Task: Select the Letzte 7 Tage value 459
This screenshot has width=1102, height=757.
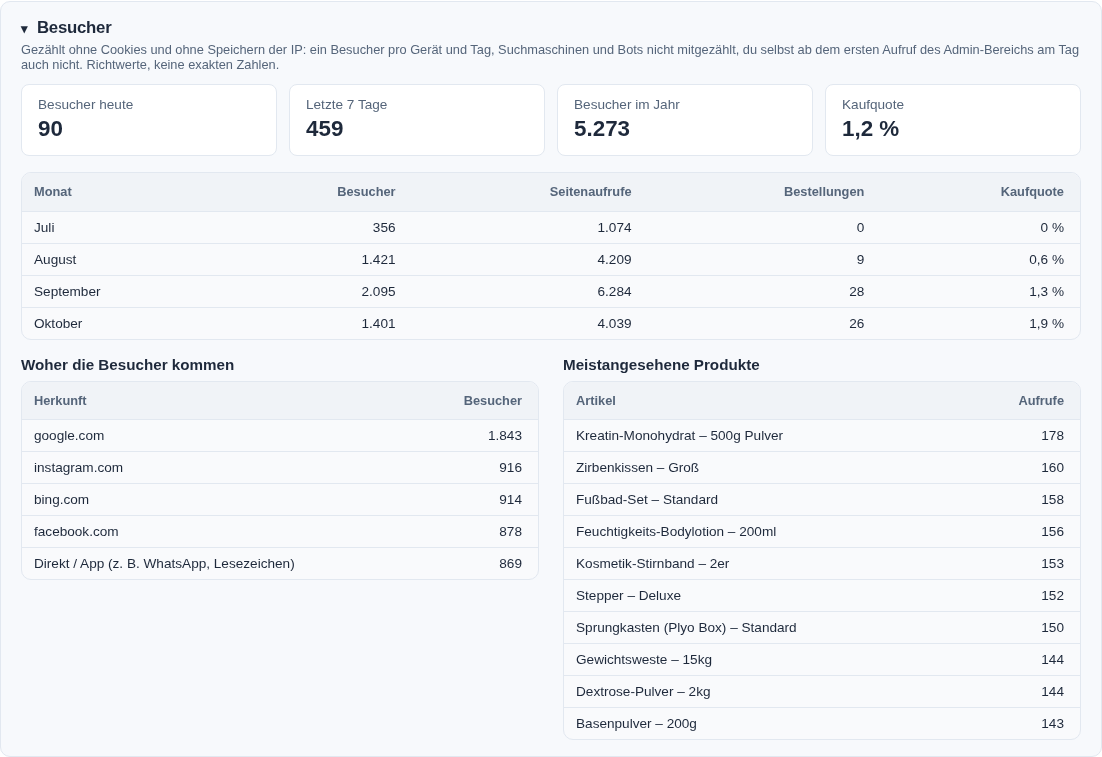Action: [325, 129]
